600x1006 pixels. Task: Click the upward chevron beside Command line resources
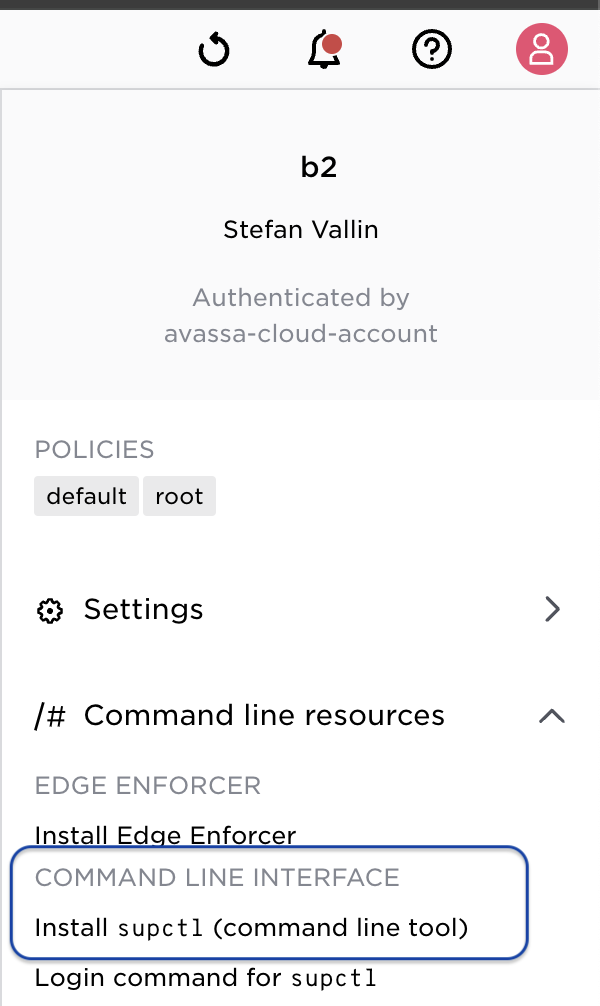click(552, 716)
